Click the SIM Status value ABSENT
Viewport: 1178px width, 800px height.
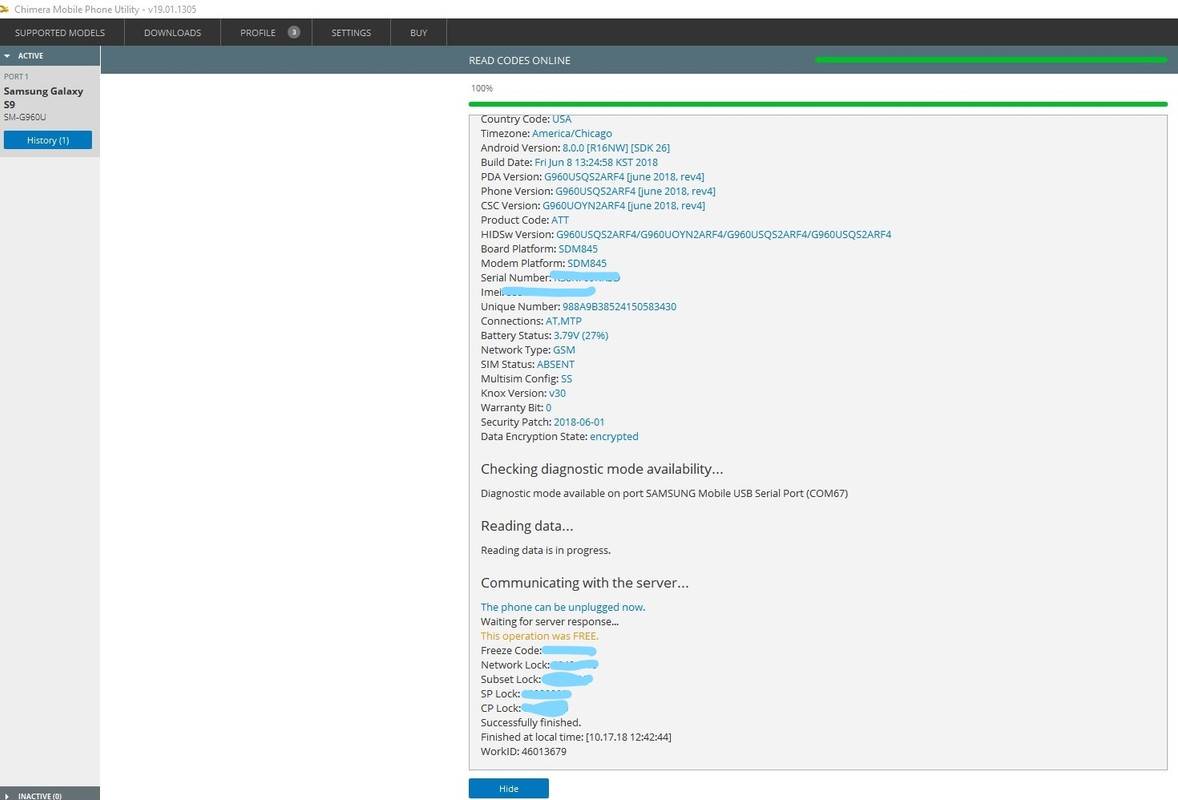click(555, 364)
